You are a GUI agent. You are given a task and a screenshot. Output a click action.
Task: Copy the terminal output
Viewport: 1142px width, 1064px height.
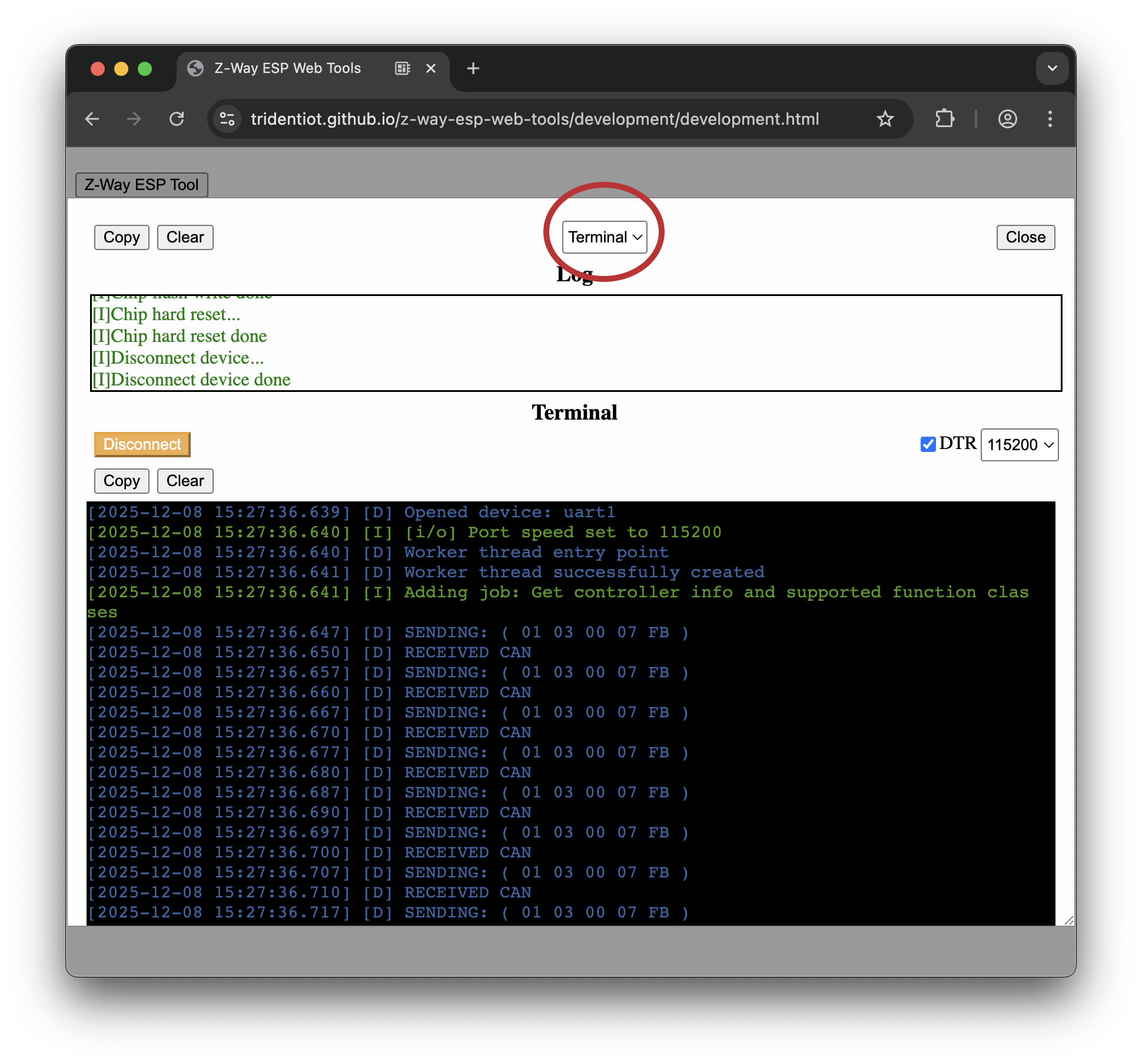click(121, 481)
